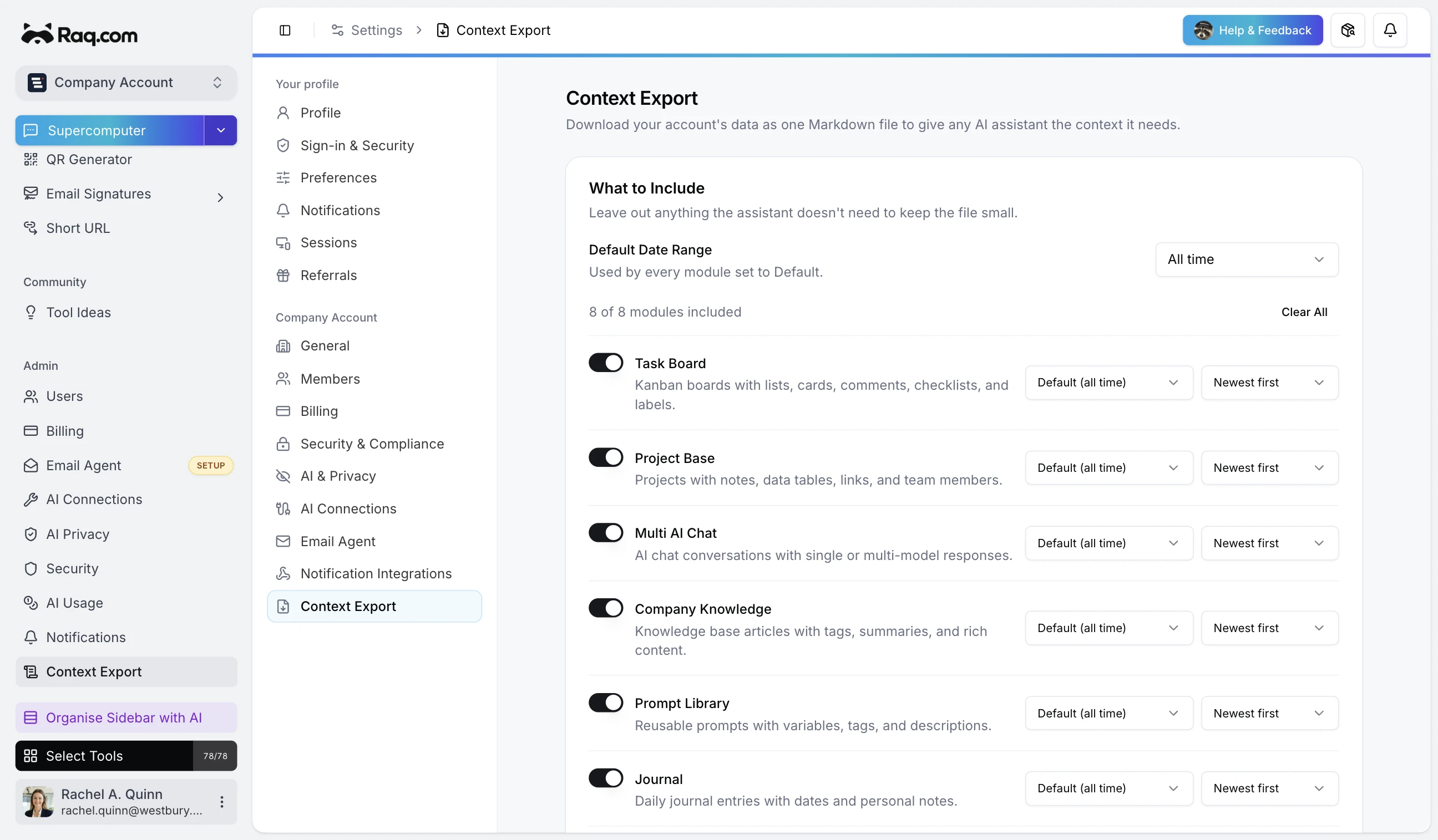Click Rachel A. Quinn's profile avatar
Viewport: 1438px width, 840px height.
38,802
